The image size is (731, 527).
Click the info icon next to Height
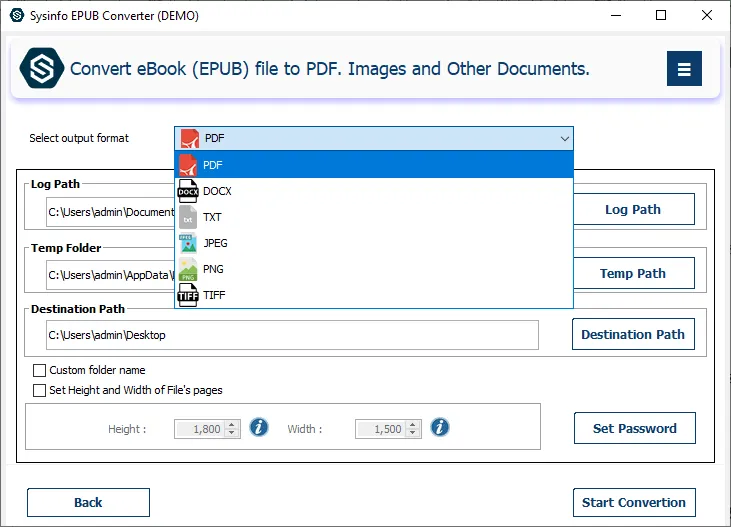(x=259, y=427)
